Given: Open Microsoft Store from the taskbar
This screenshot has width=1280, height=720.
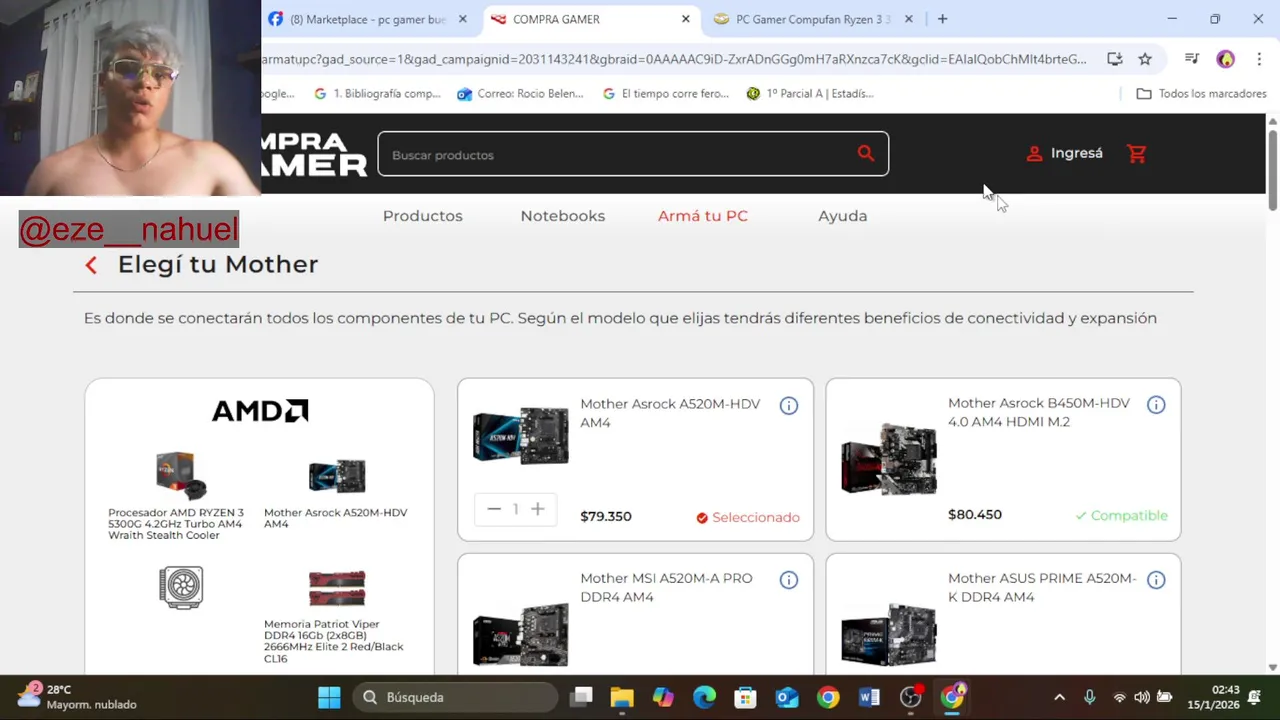Looking at the screenshot, I should (745, 697).
